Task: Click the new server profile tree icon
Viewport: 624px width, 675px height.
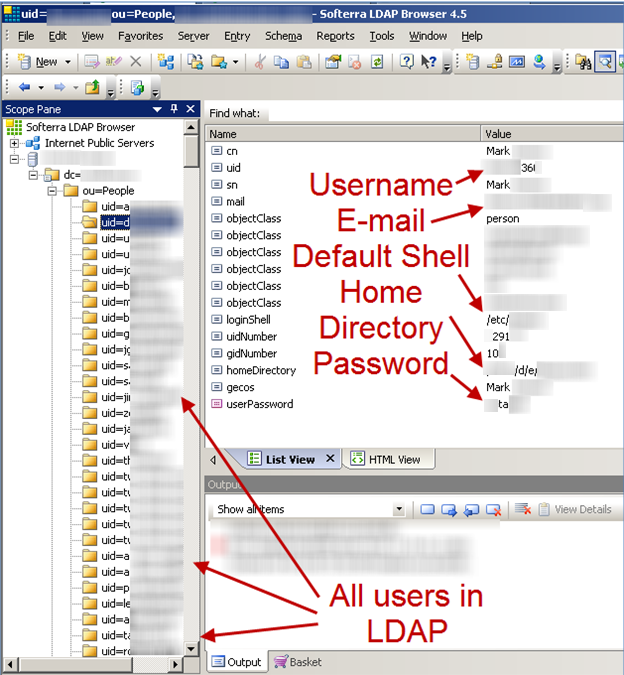Action: pos(166,62)
